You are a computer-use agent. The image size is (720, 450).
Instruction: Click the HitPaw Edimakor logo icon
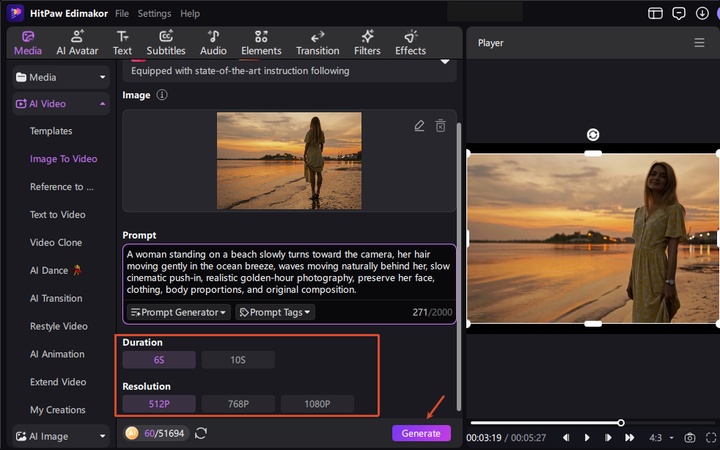pyautogui.click(x=15, y=13)
